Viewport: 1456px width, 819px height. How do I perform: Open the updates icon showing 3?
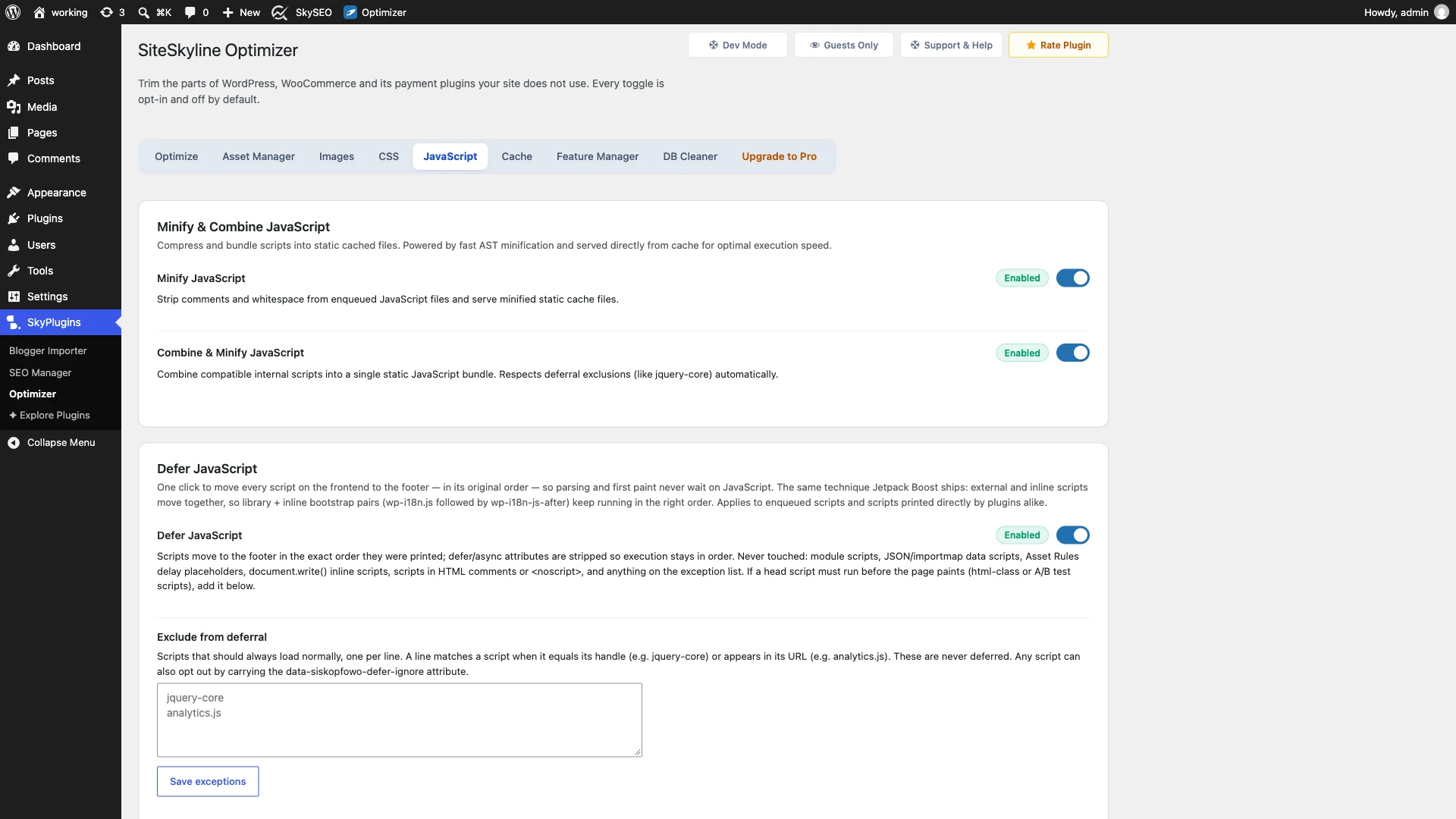107,12
